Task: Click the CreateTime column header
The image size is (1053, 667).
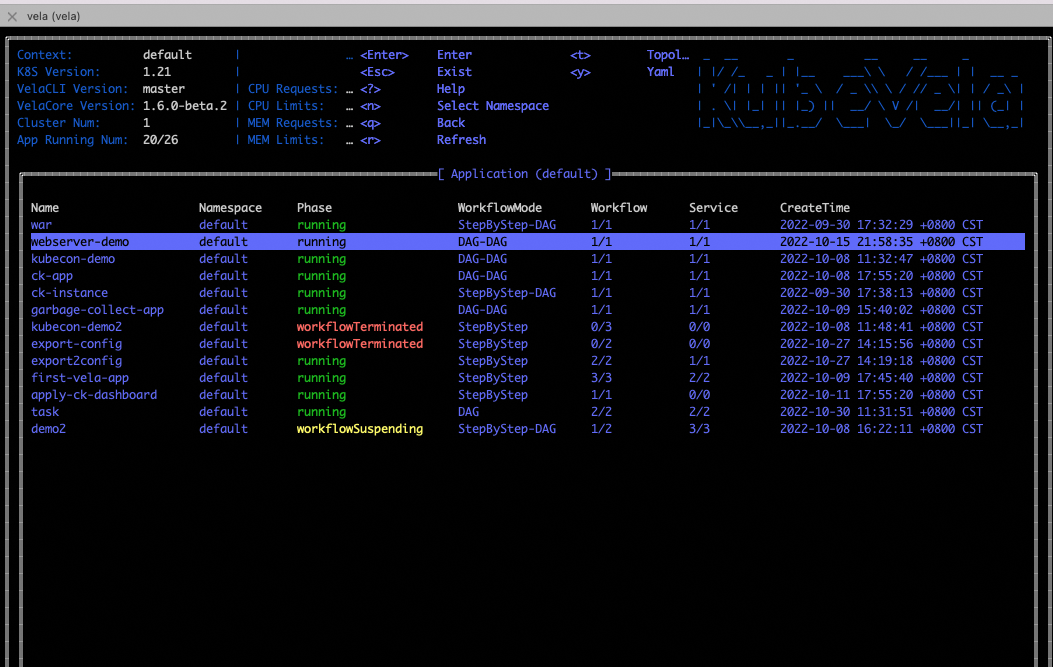Action: (815, 208)
